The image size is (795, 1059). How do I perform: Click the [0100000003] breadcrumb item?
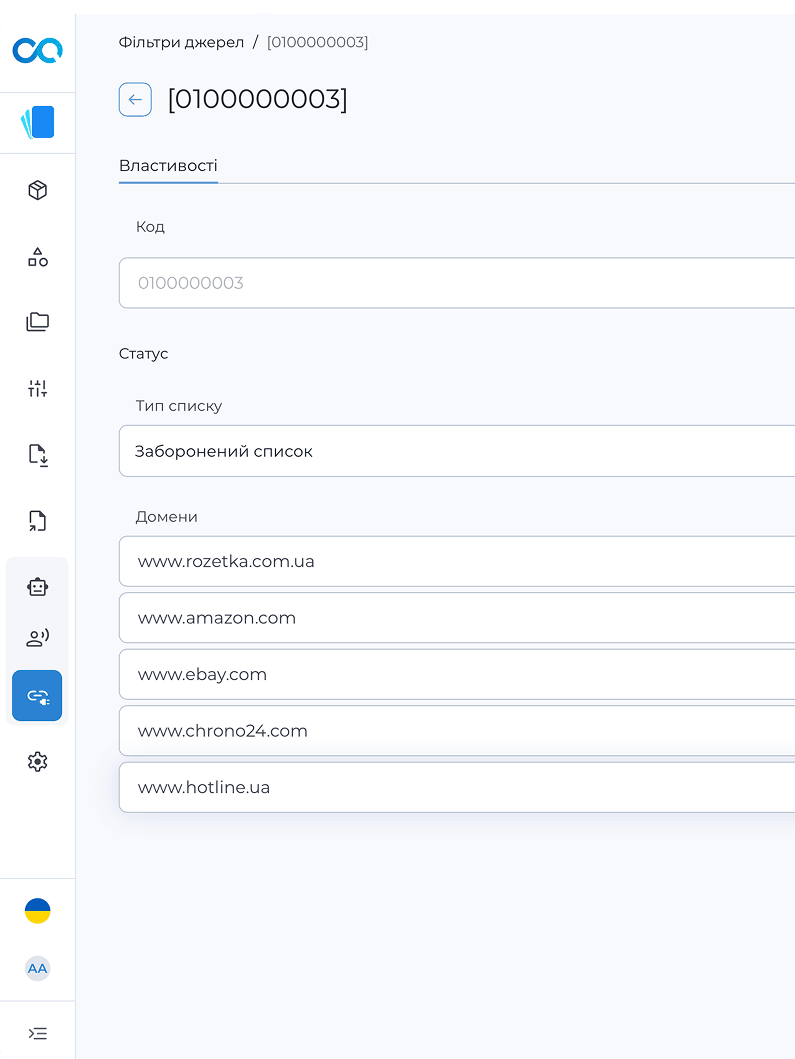317,43
